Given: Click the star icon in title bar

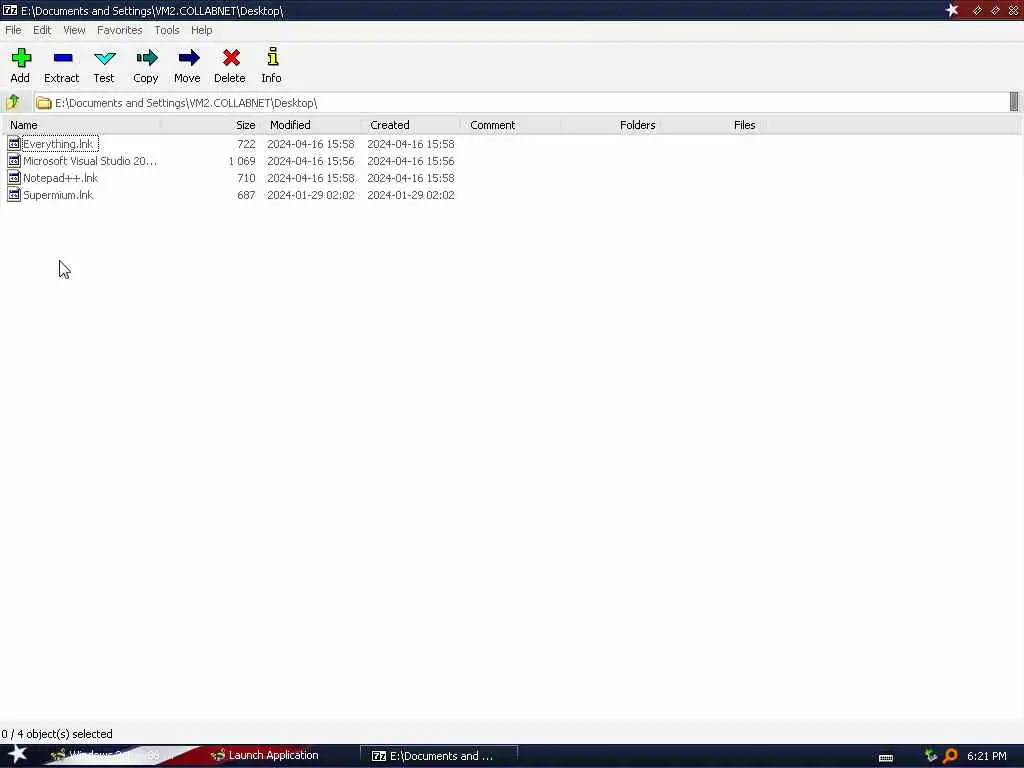Looking at the screenshot, I should [952, 10].
